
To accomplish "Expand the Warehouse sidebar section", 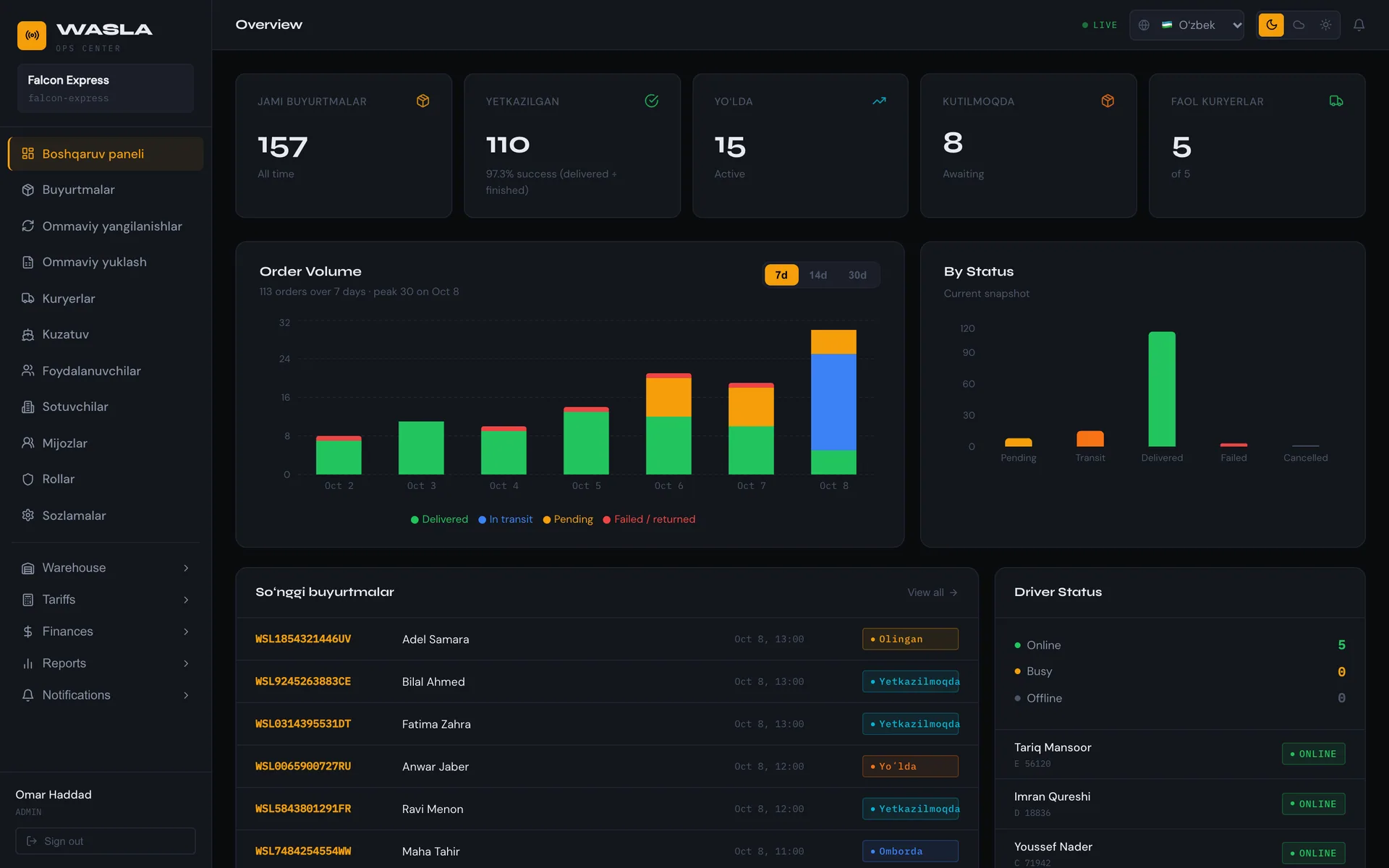I will (x=106, y=568).
